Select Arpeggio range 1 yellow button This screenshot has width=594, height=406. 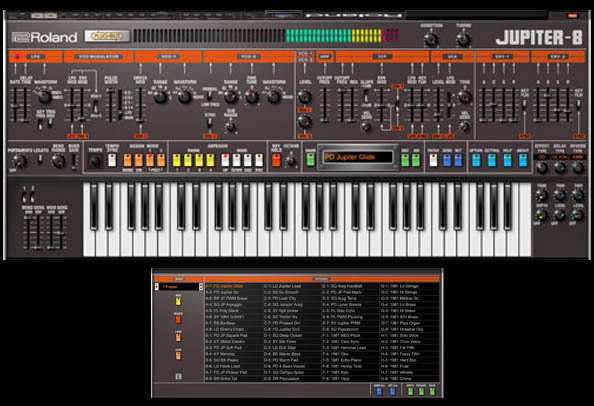(177, 160)
